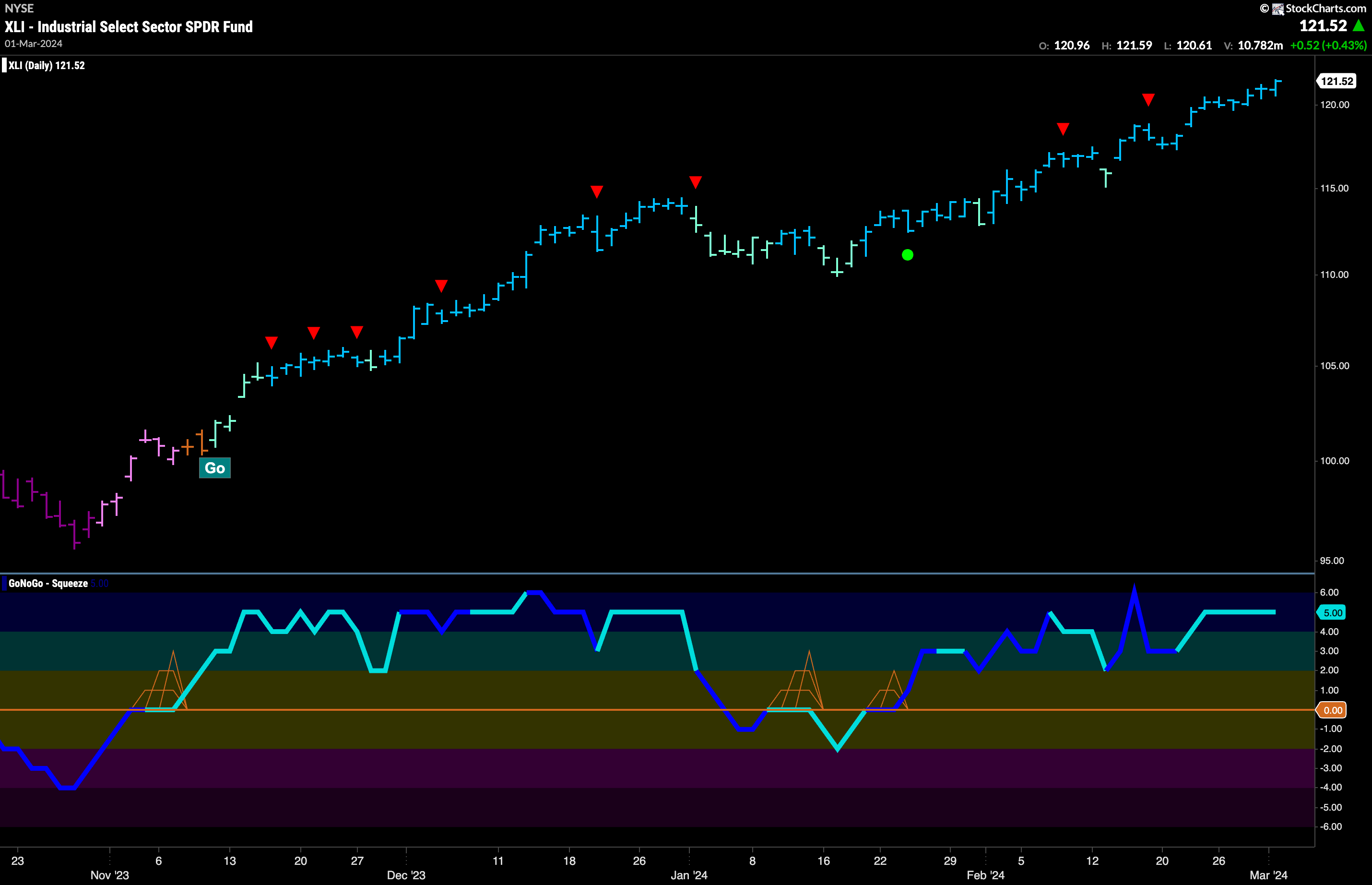Click the leftmost red triangle in mid-November
The image size is (1372, 885).
[x=272, y=343]
